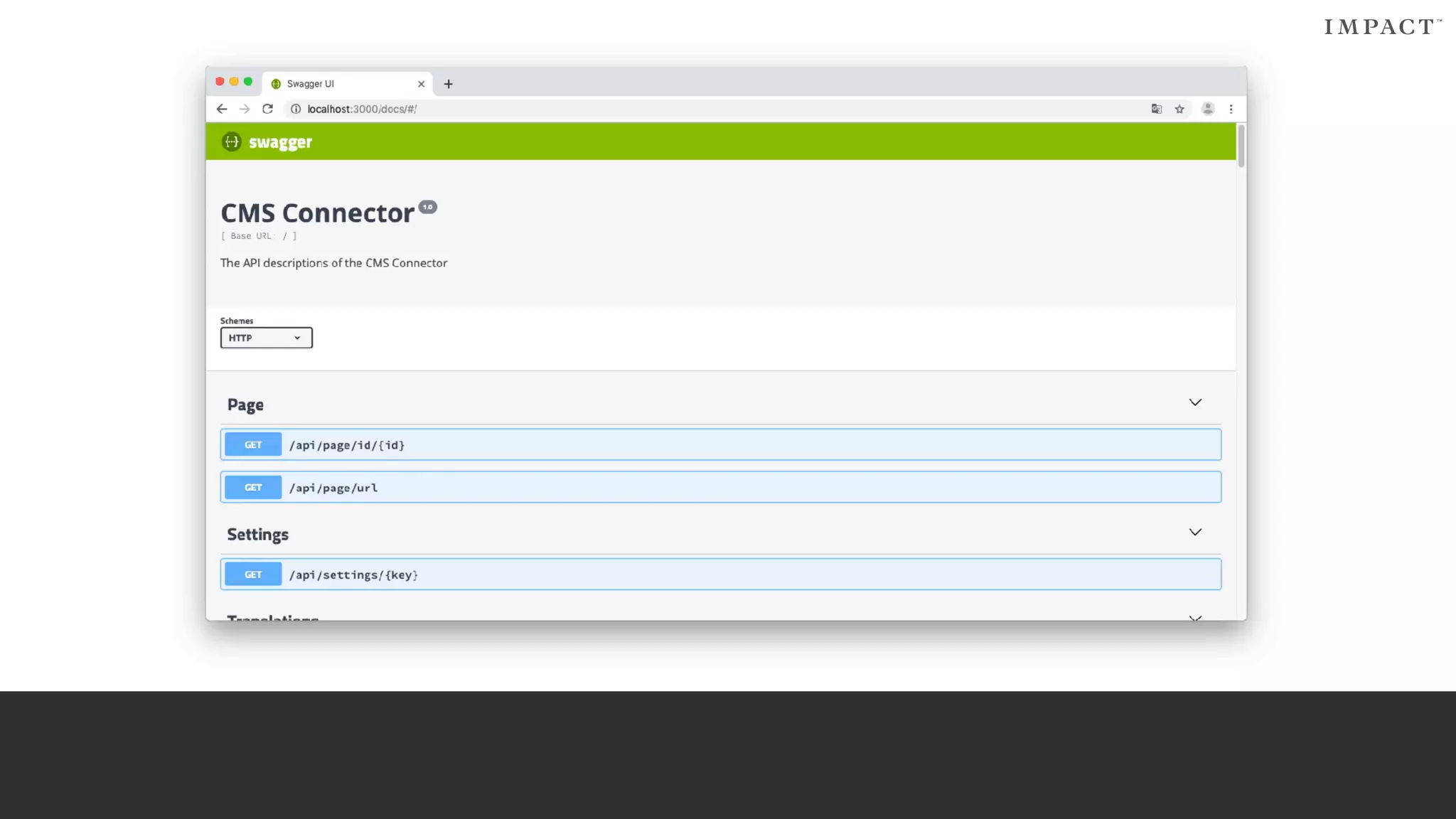Viewport: 1456px width, 819px height.
Task: Collapse the Page section chevron
Action: [x=1195, y=402]
